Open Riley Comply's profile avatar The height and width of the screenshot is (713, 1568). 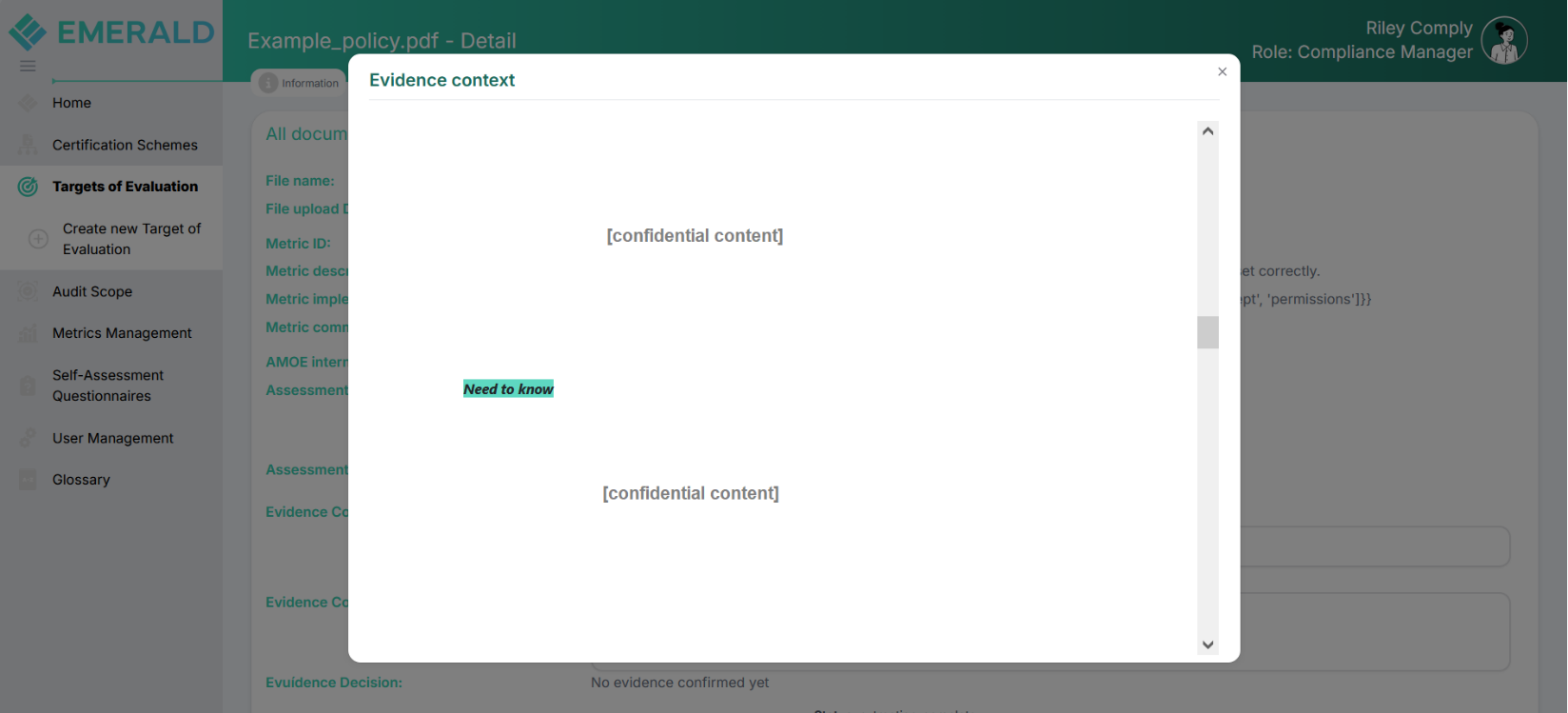coord(1504,41)
